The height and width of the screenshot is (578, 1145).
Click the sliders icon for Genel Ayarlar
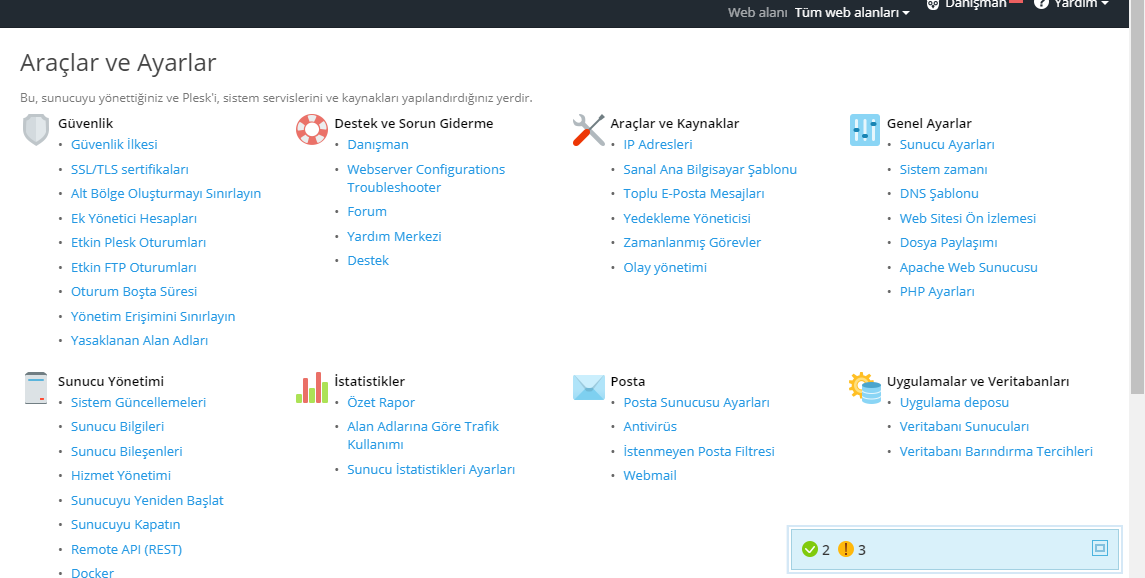coord(865,130)
